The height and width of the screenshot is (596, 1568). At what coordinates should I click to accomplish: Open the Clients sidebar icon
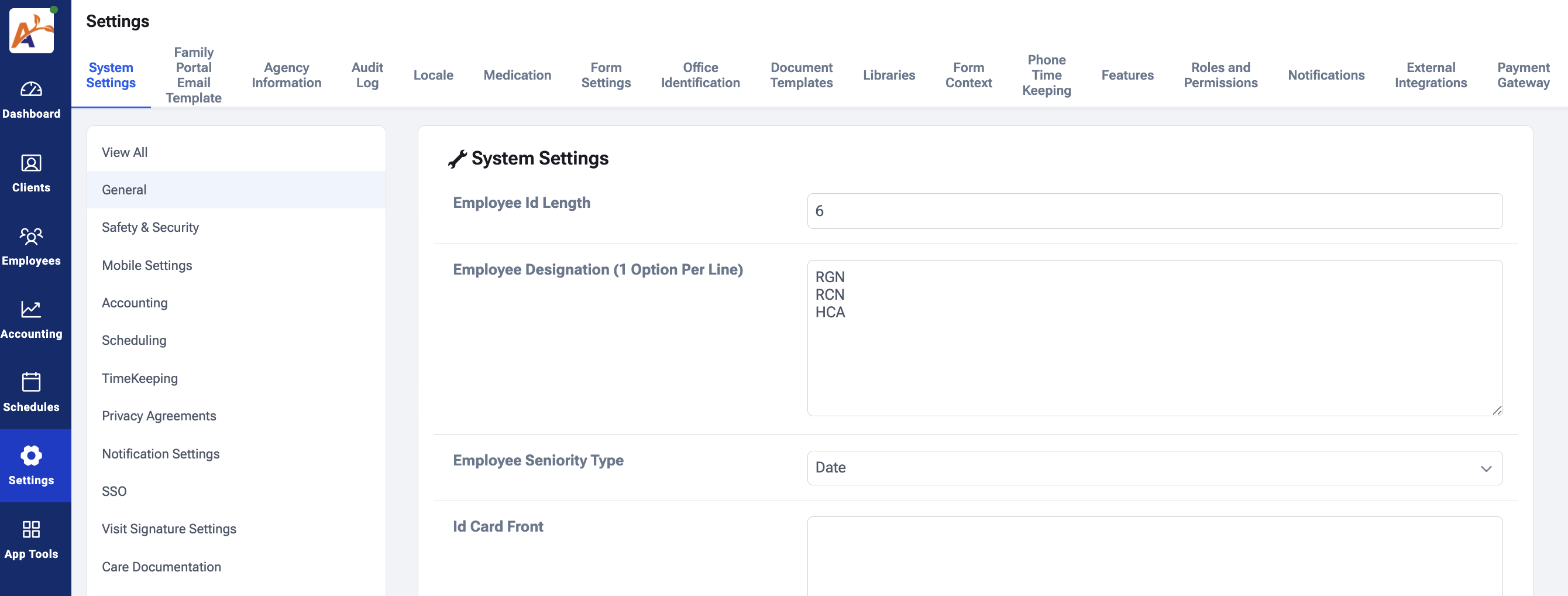[31, 163]
